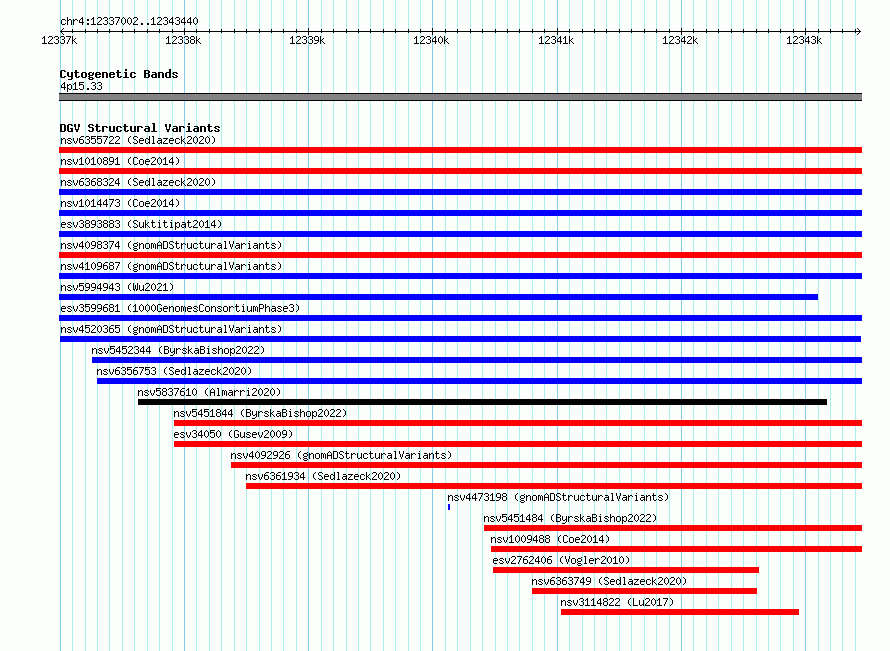Click the chr4:12337002..12343440 region label
This screenshot has width=890, height=651.
(x=129, y=21)
